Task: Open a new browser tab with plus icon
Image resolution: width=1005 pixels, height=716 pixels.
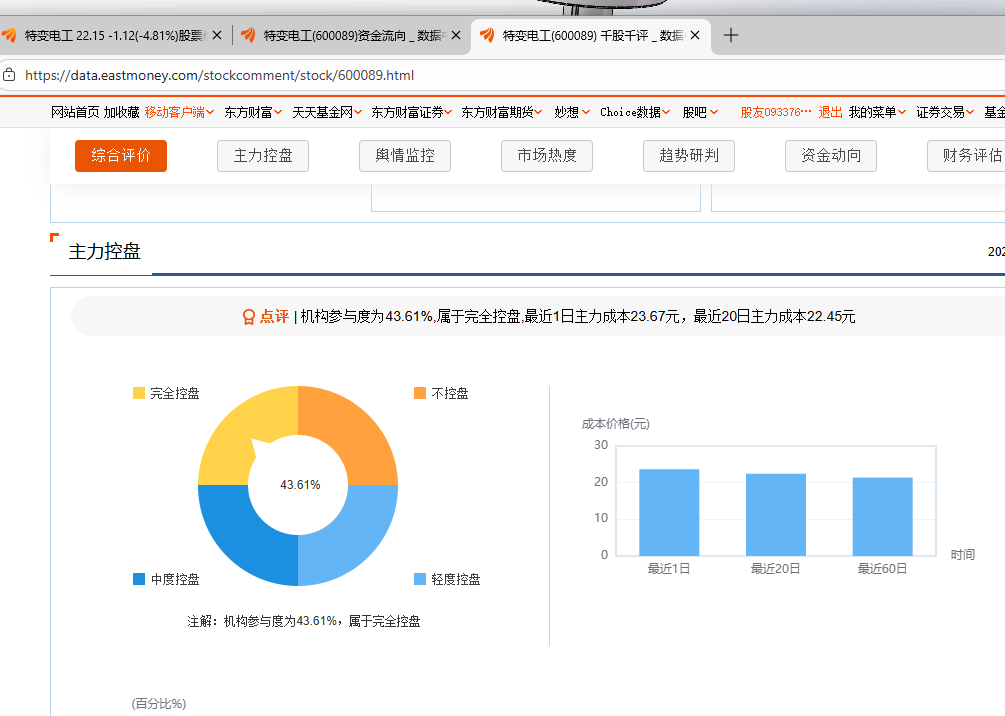Action: [731, 35]
